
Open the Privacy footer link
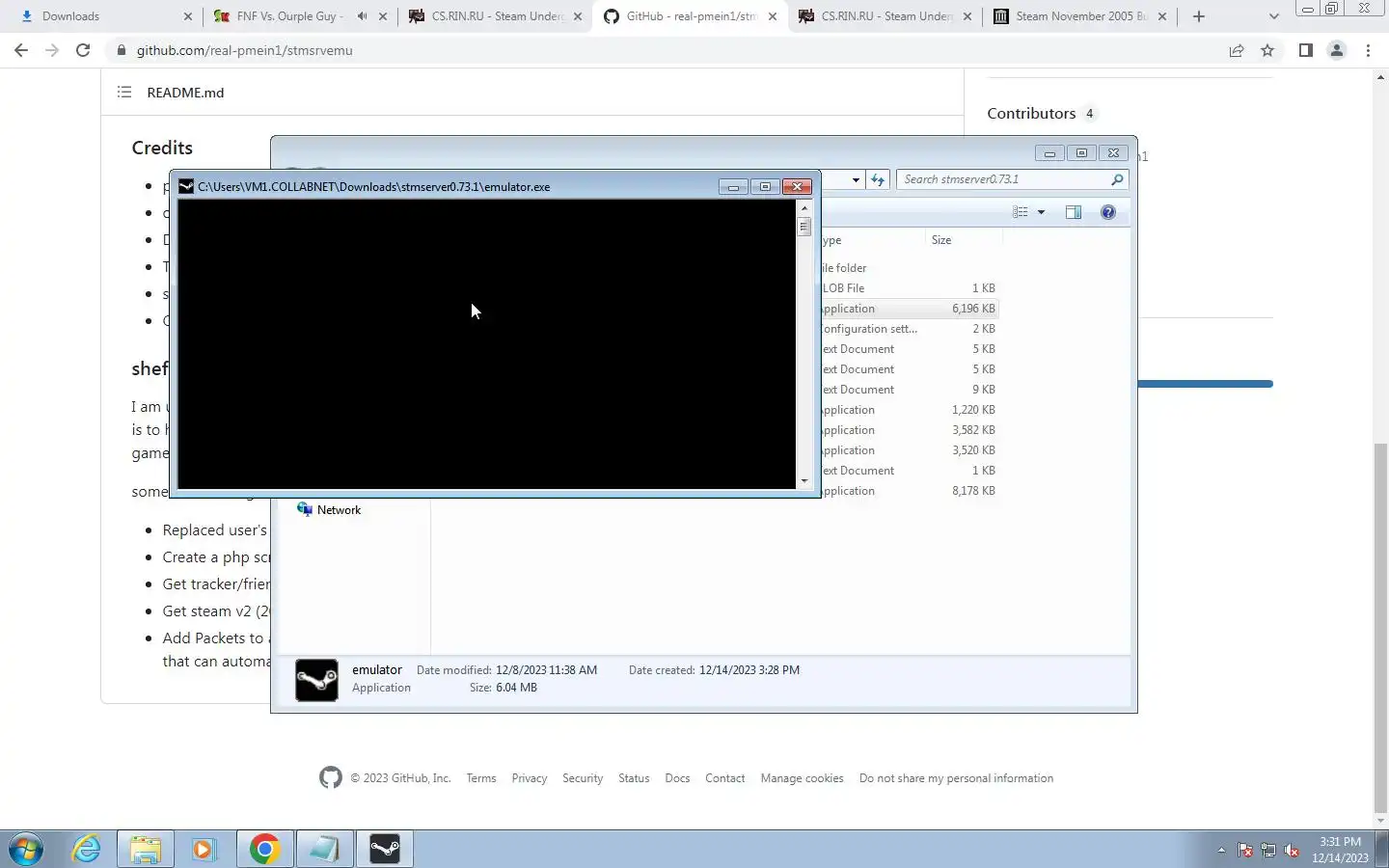click(530, 778)
